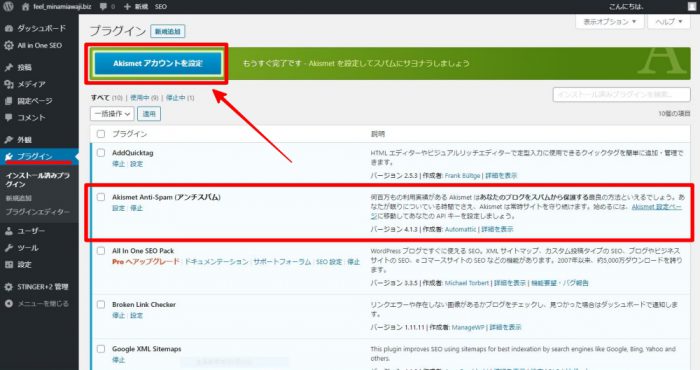Open Plugin Editor submenu item
The image size is (700, 370).
click(38, 212)
